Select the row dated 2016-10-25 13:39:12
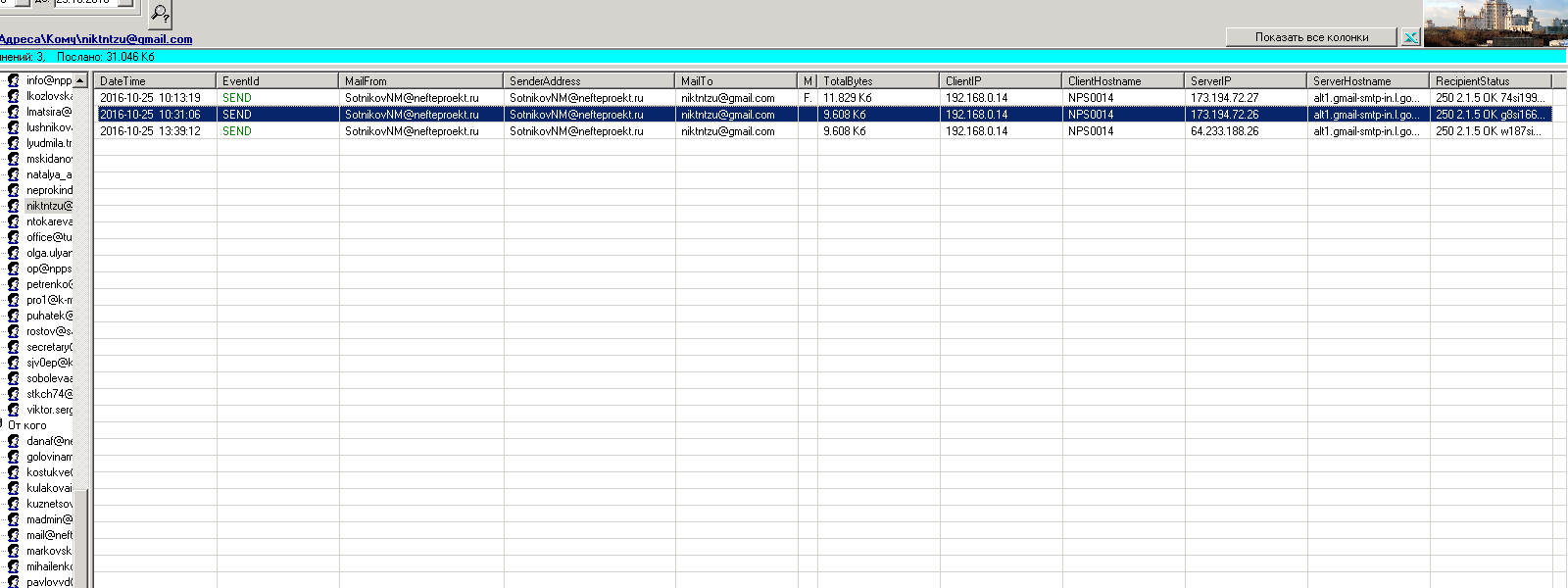 tap(823, 131)
